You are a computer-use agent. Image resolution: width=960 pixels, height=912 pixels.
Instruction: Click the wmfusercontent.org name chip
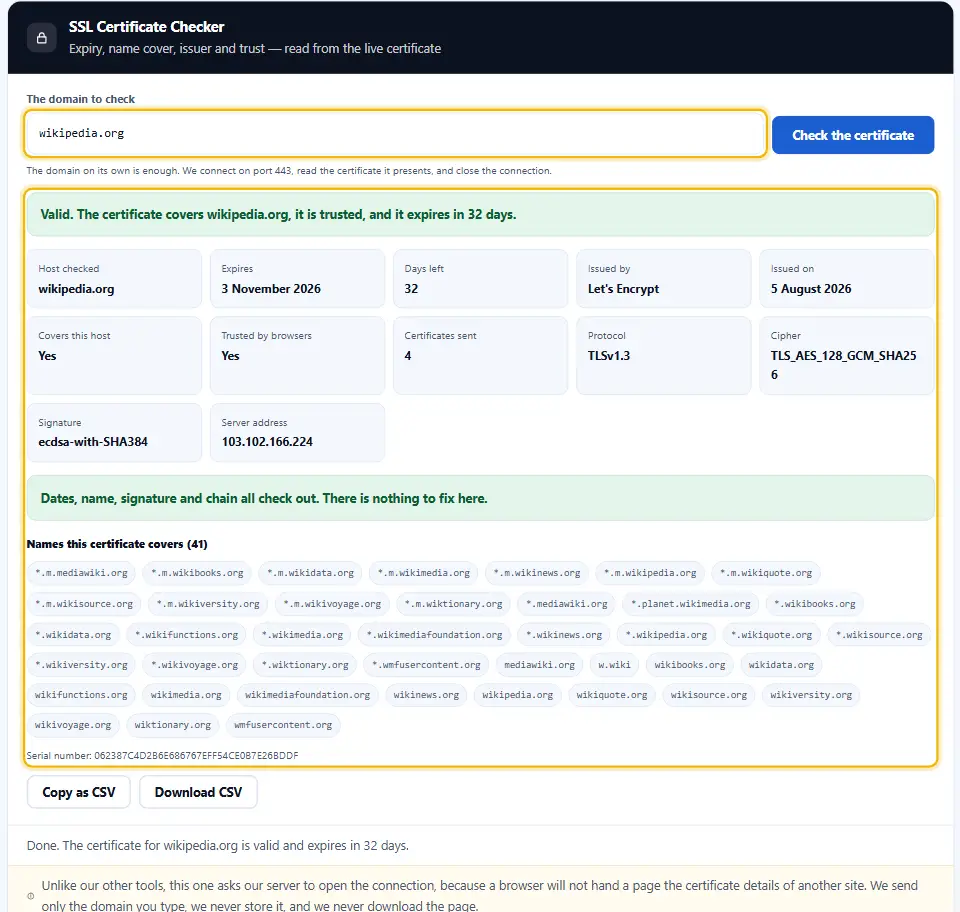(x=283, y=725)
